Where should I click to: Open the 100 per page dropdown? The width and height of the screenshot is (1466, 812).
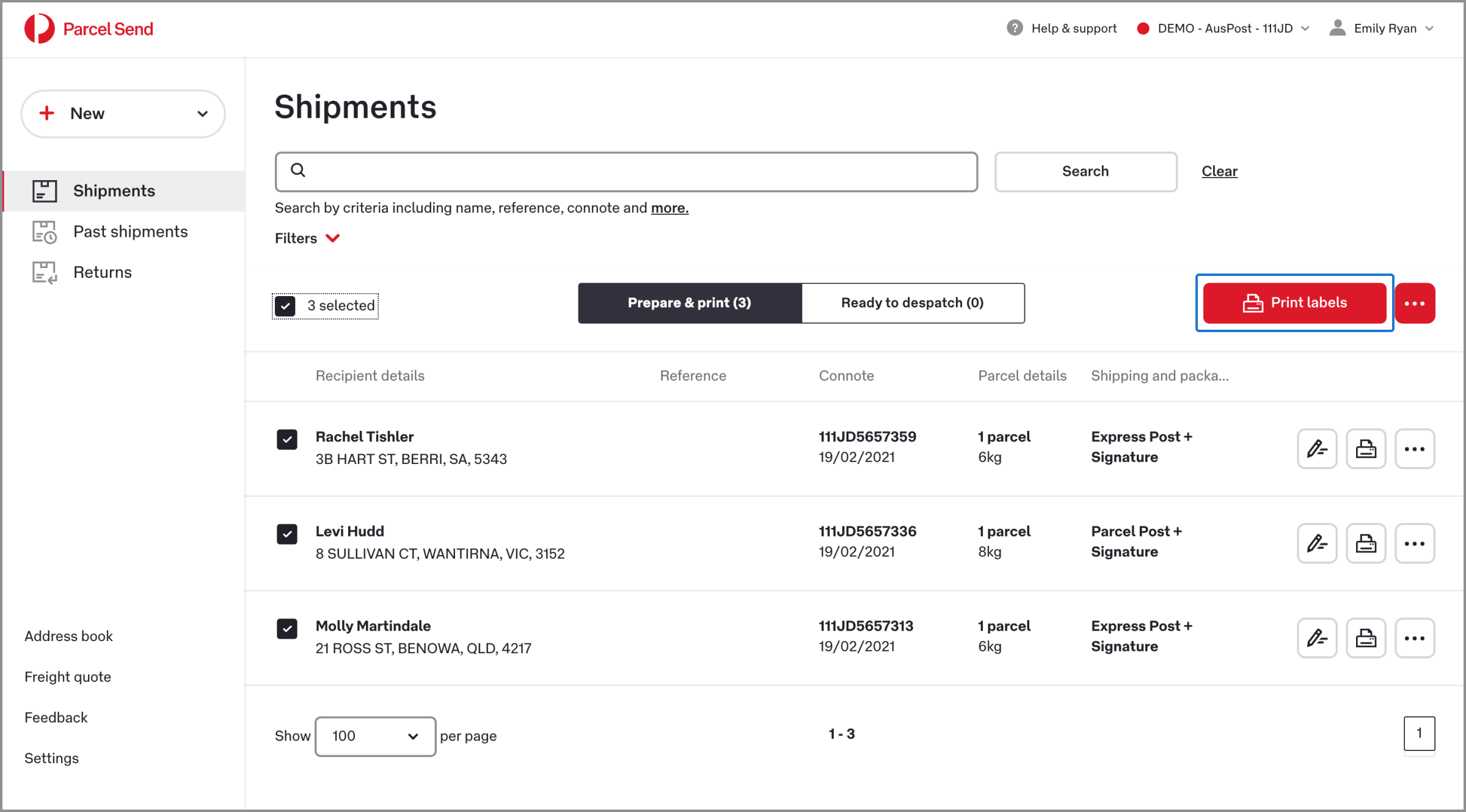376,736
